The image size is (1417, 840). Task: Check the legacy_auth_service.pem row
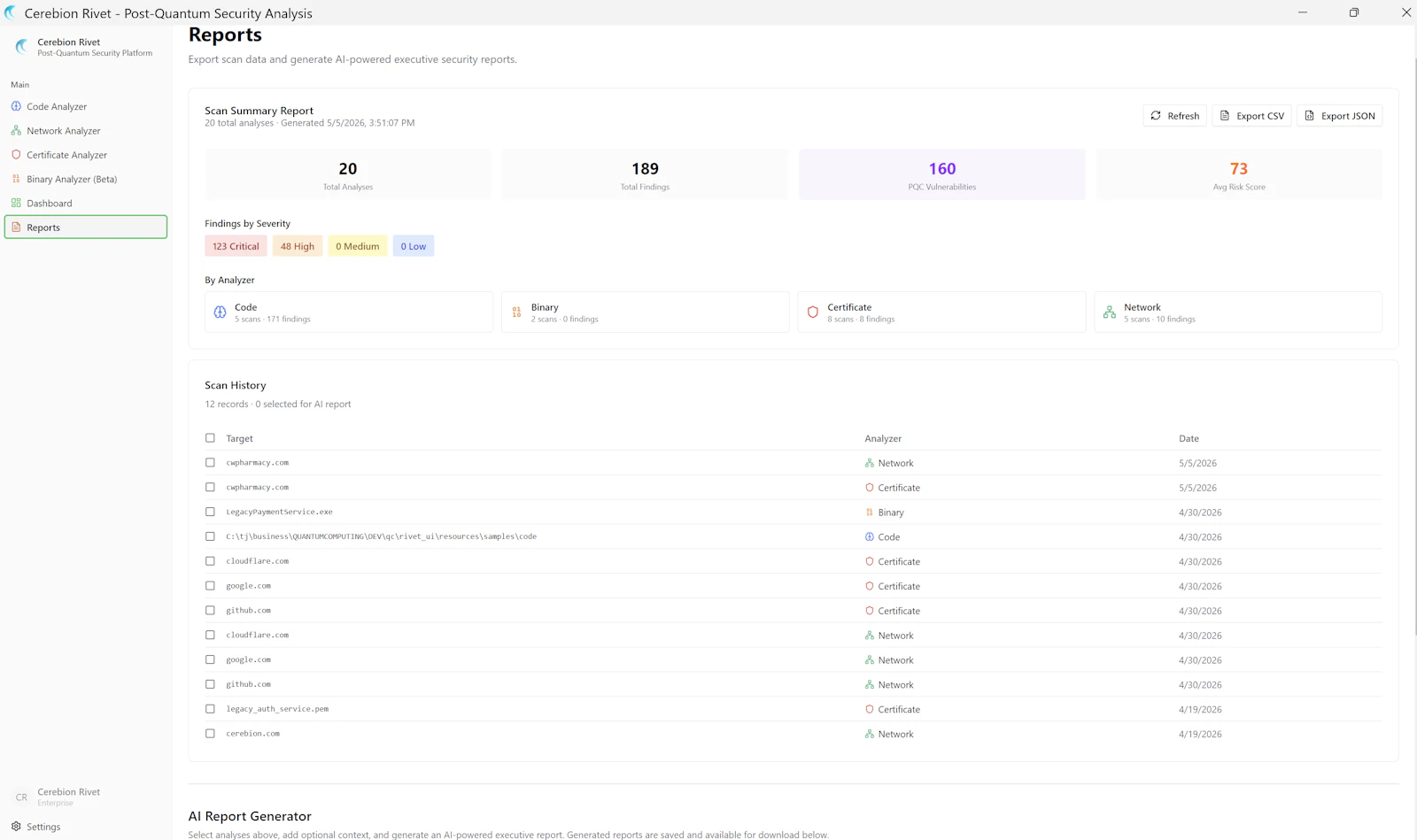tap(210, 709)
